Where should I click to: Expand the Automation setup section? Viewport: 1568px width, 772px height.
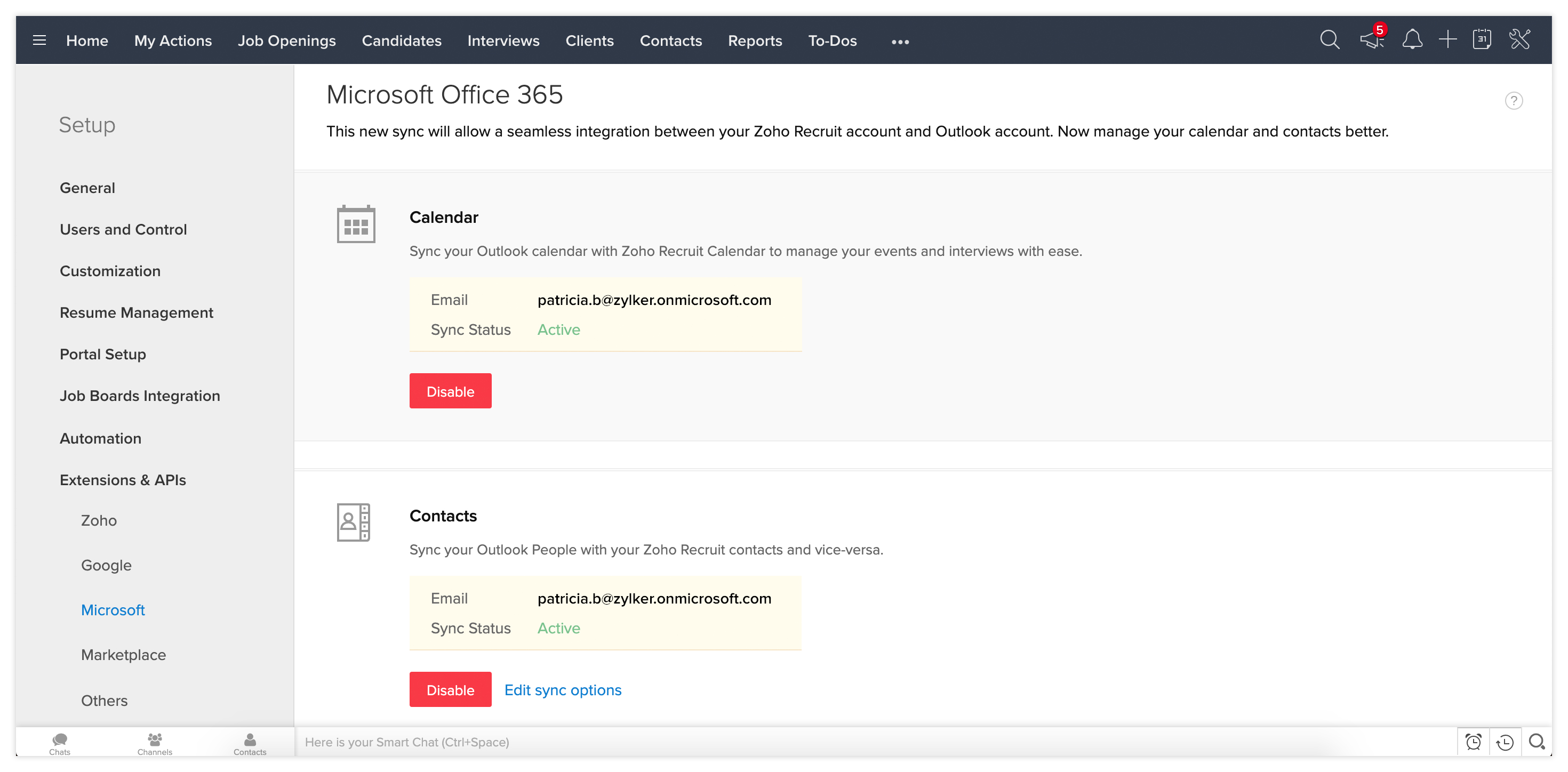(100, 439)
